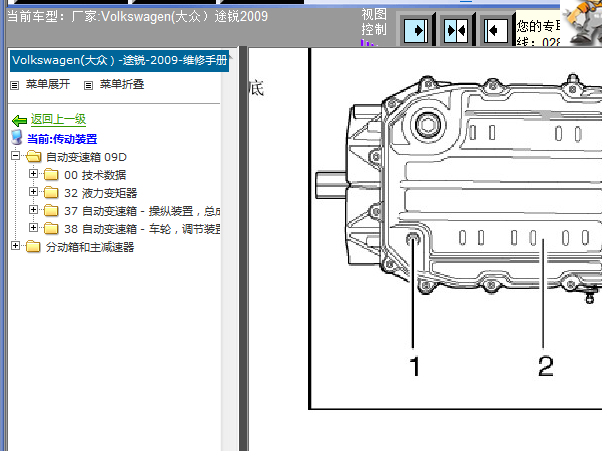This screenshot has width=602, height=451.
Task: Click the converging arrows view control button
Action: pyautogui.click(x=456, y=30)
